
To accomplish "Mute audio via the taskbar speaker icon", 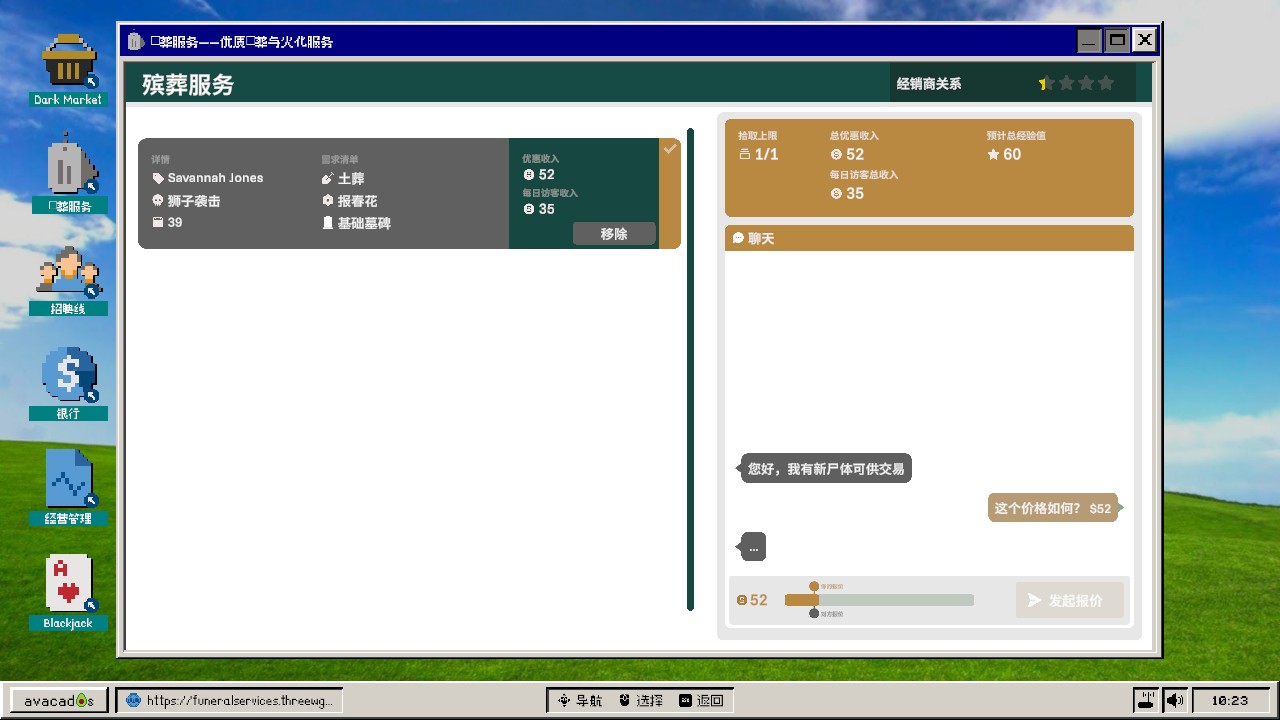I will point(1174,699).
